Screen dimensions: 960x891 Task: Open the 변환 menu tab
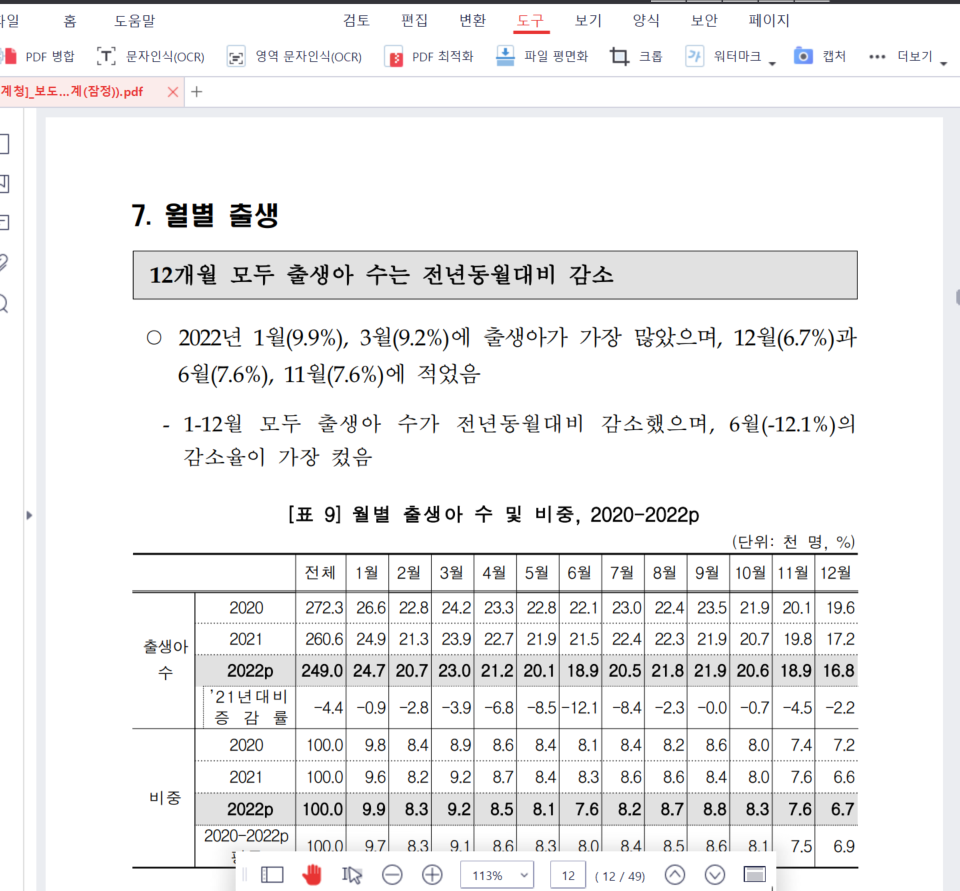pyautogui.click(x=473, y=20)
